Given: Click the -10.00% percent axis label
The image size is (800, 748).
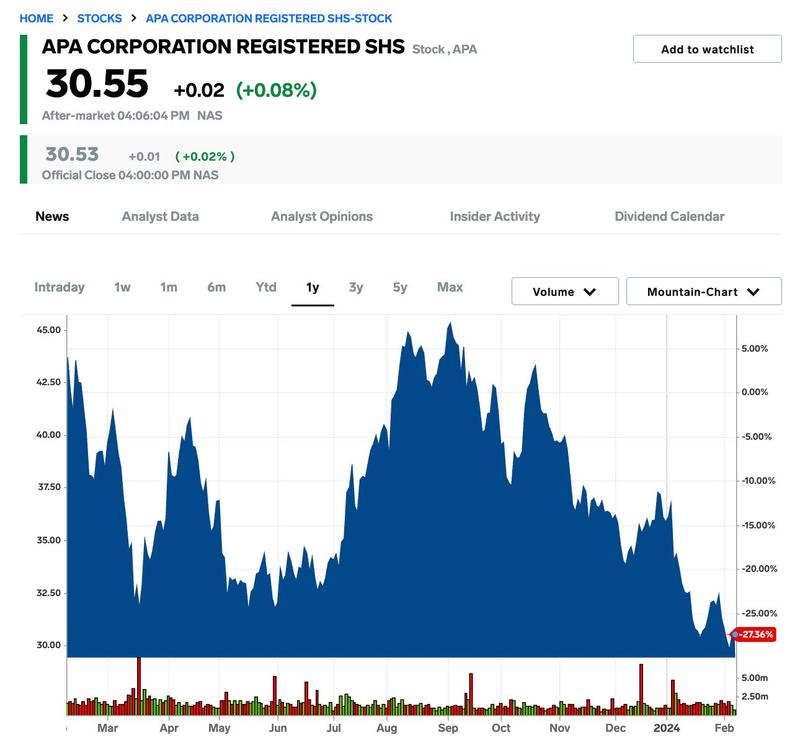Looking at the screenshot, I should pos(758,481).
